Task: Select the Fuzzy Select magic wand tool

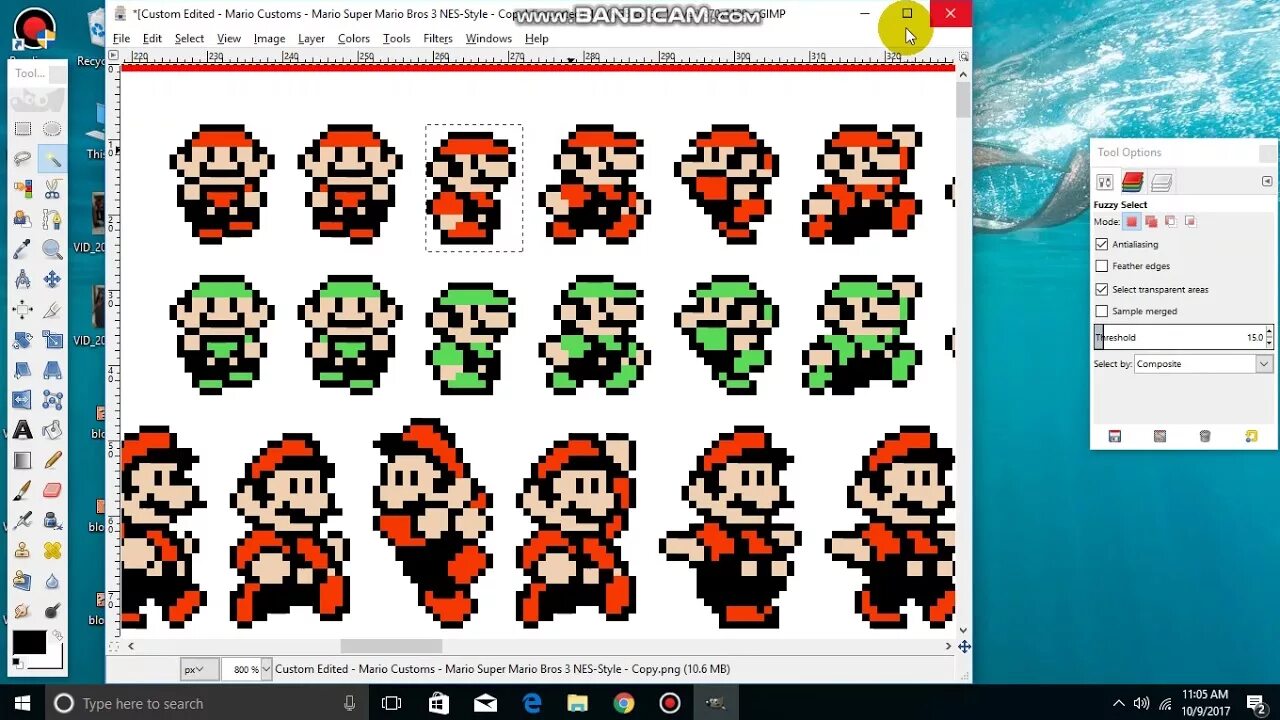Action: pos(52,158)
